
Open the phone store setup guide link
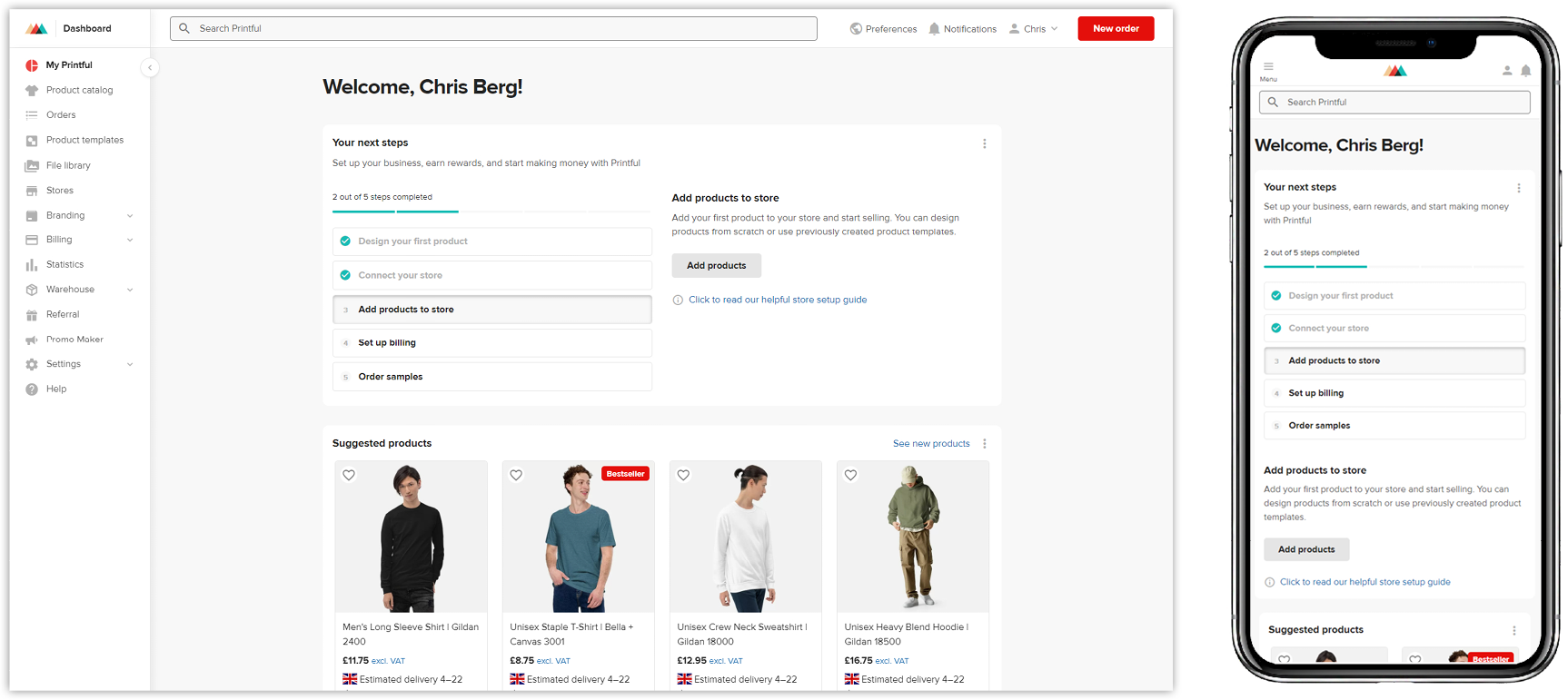point(1365,582)
